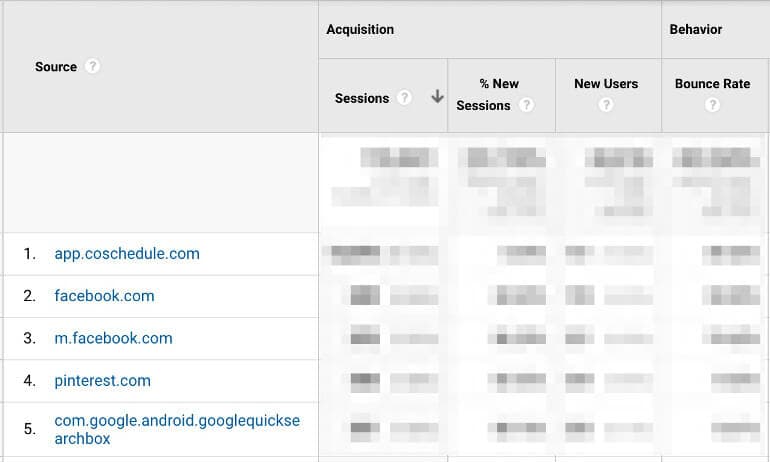Select the Acquisition group header

(x=360, y=29)
